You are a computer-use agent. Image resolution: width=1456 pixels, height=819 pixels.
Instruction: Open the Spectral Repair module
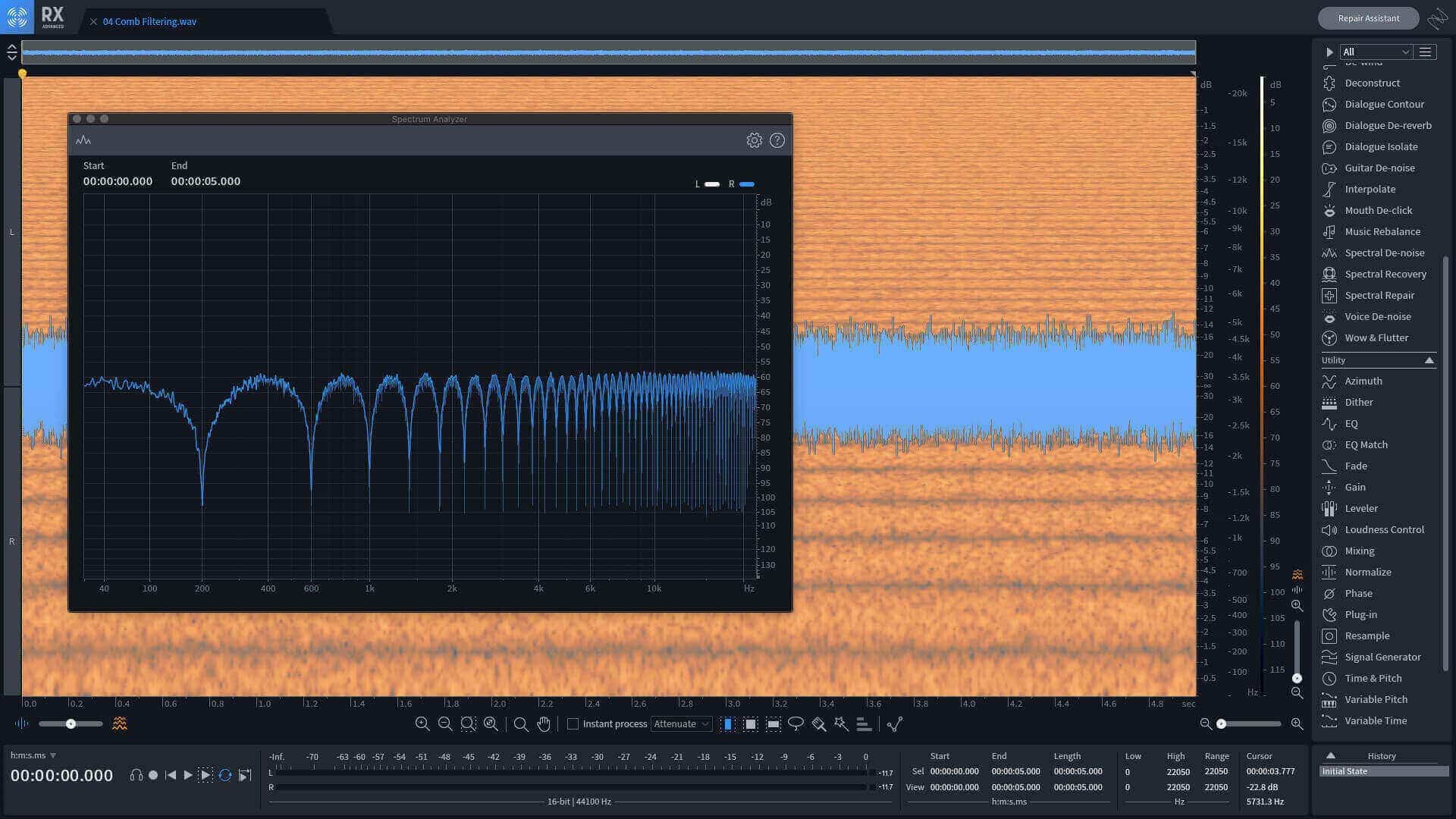pyautogui.click(x=1378, y=295)
